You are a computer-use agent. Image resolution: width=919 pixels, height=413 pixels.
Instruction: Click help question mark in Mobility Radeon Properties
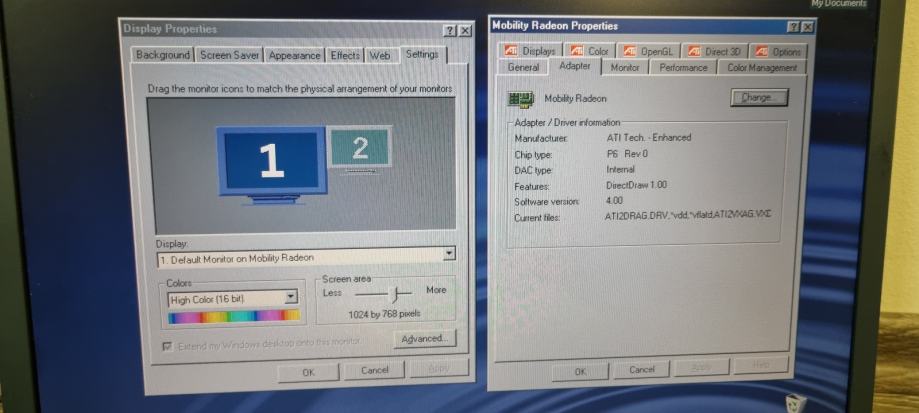click(793, 27)
